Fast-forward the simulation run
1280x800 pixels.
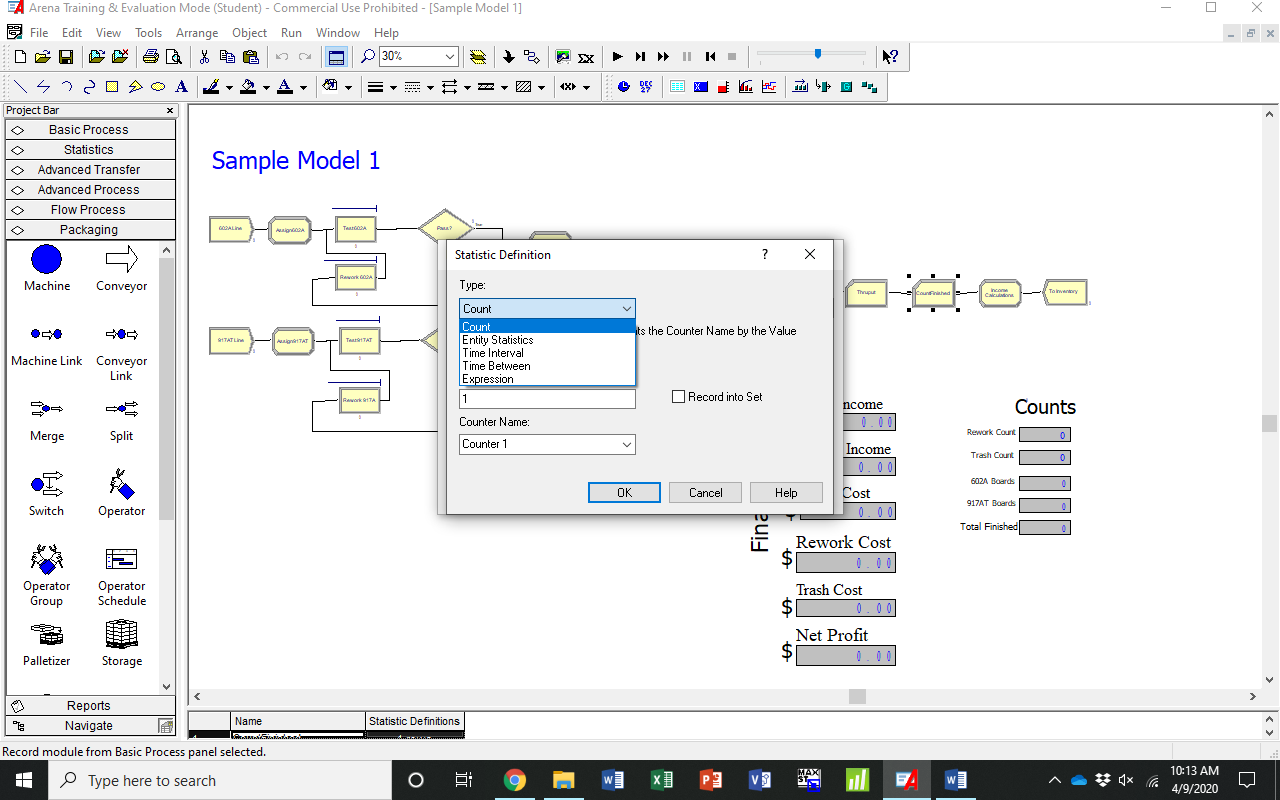(663, 57)
